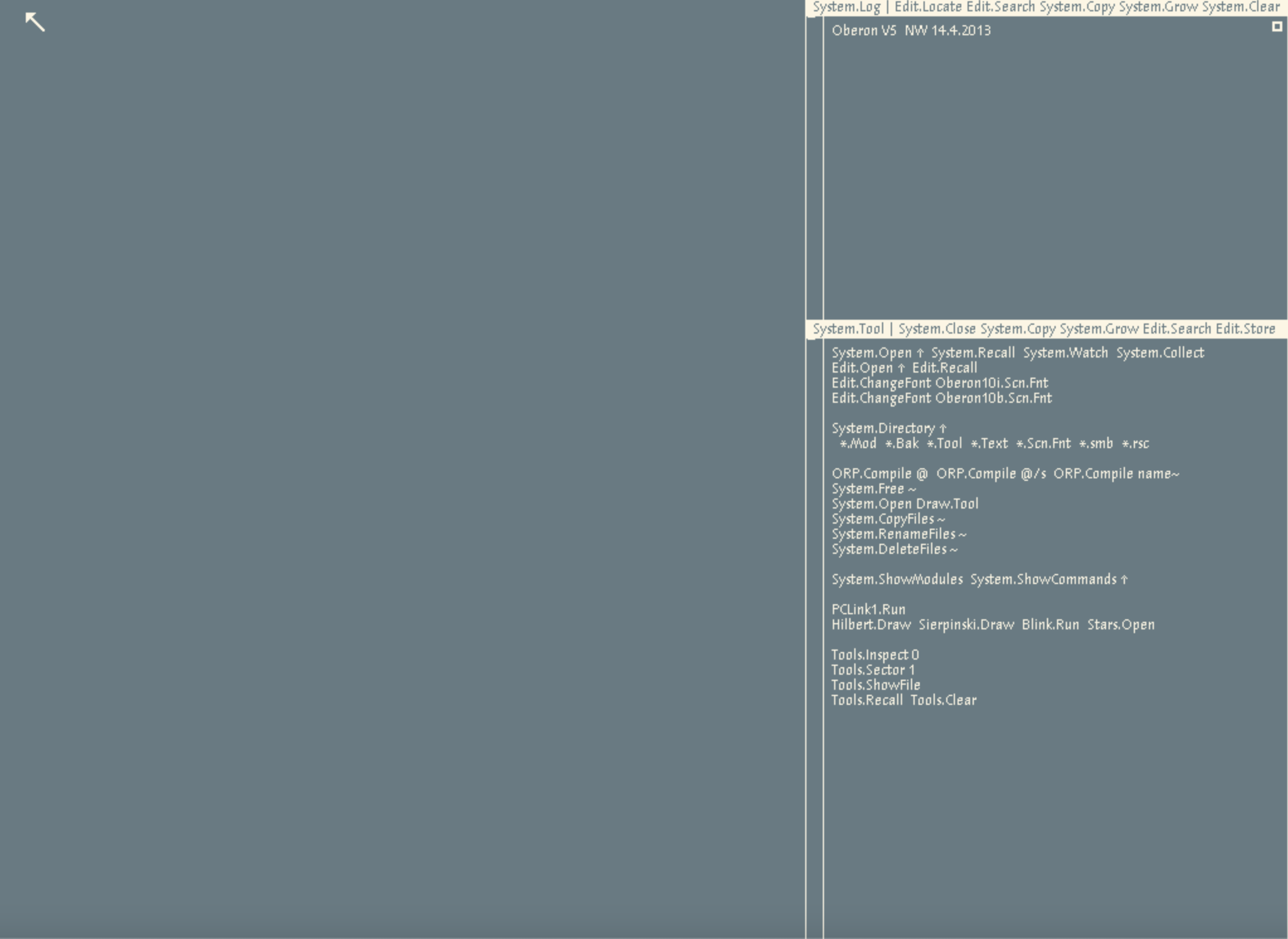Execute Tools.Inspect 0
This screenshot has width=1288, height=939.
(x=874, y=655)
